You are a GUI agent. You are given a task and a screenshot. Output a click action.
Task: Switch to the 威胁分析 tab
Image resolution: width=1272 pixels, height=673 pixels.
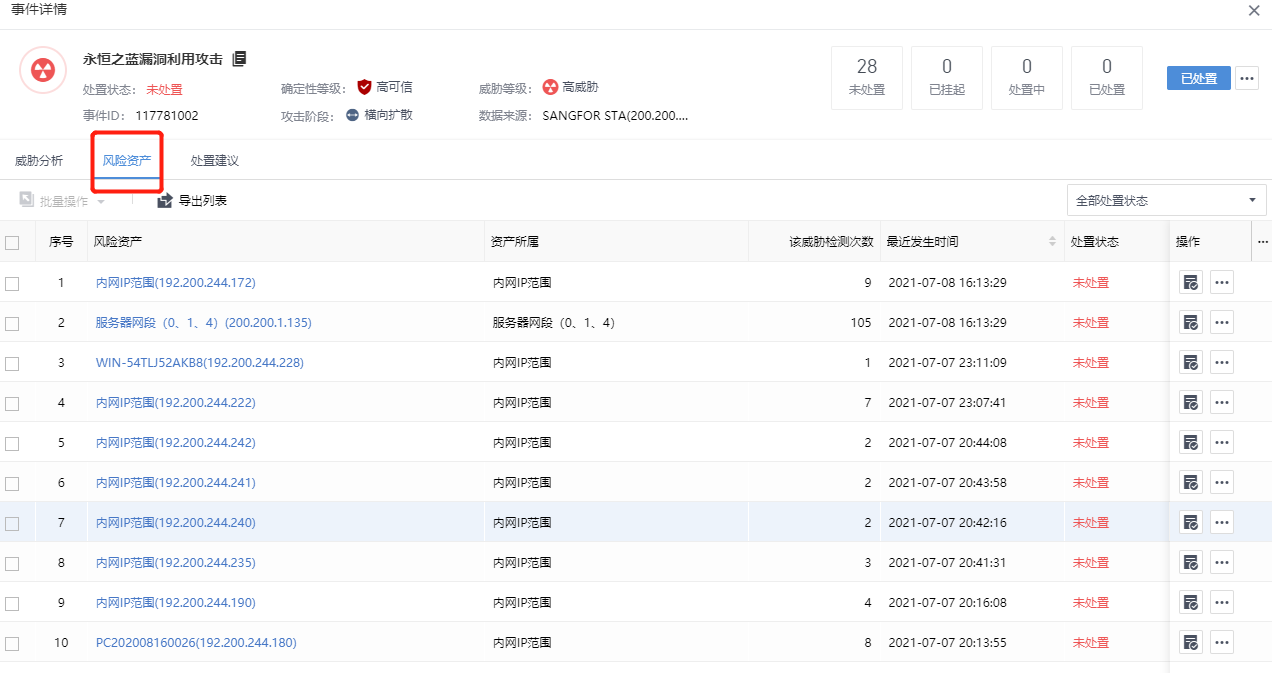pyautogui.click(x=39, y=161)
